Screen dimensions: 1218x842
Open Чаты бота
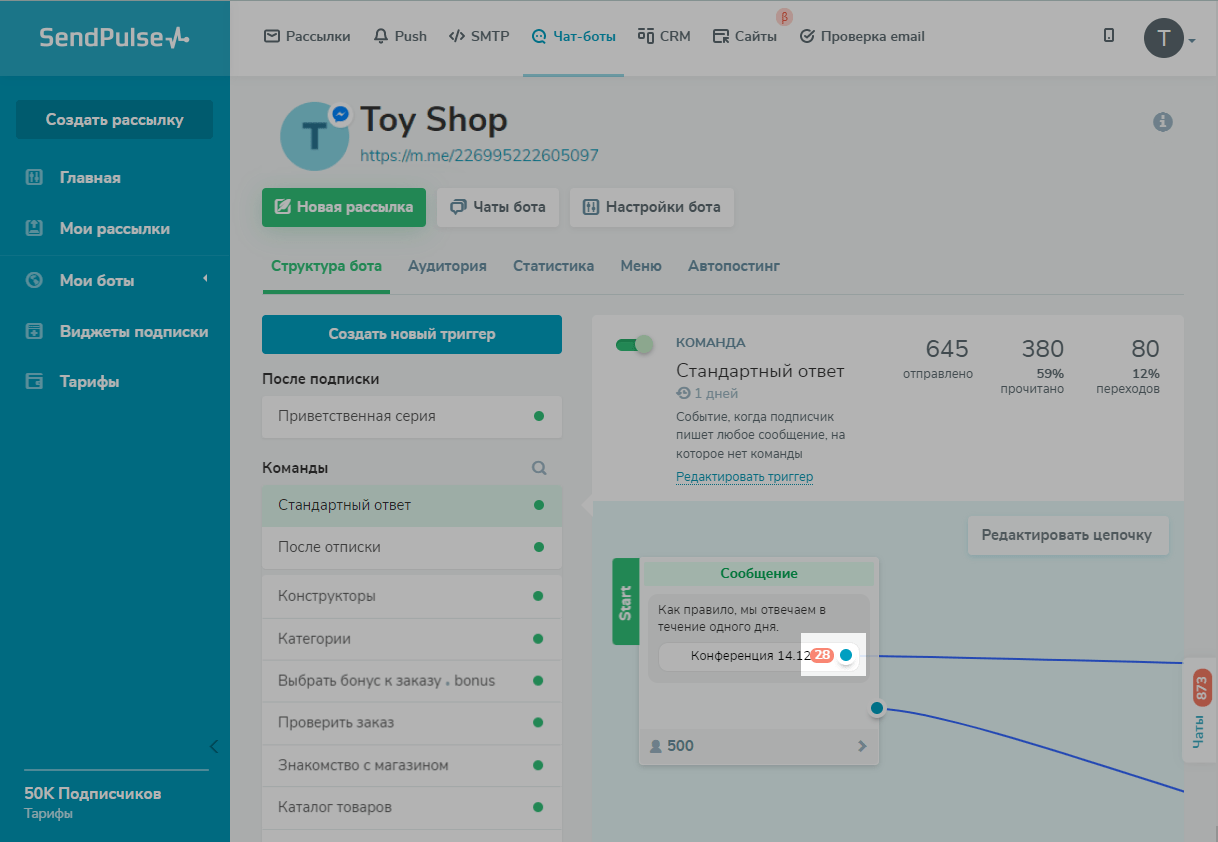497,207
